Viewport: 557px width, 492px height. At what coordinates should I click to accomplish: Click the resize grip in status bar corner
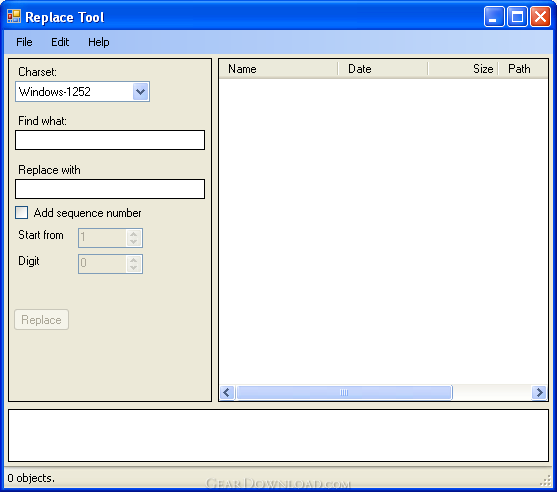pos(546,481)
